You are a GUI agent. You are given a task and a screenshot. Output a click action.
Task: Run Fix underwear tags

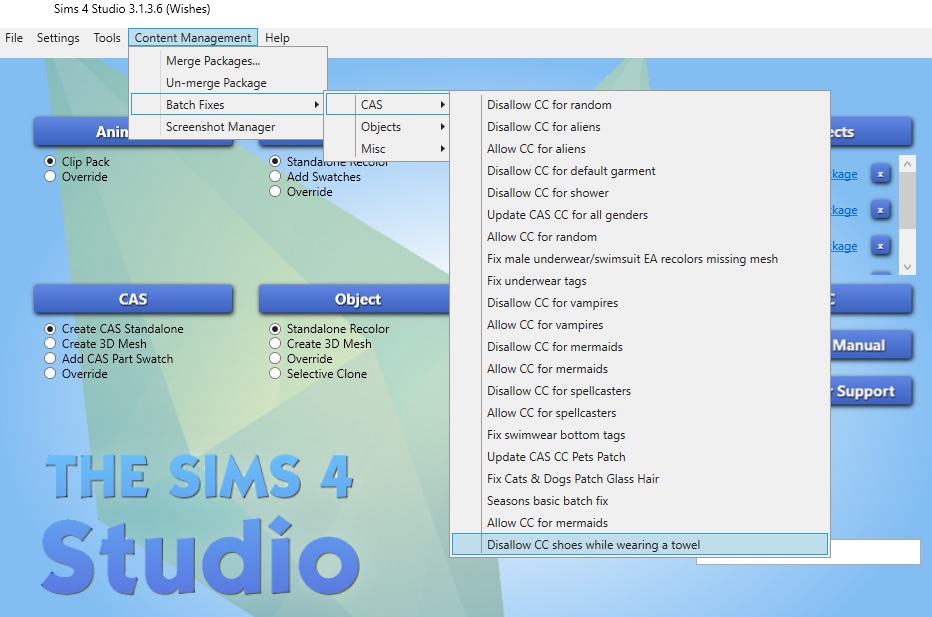click(640, 281)
